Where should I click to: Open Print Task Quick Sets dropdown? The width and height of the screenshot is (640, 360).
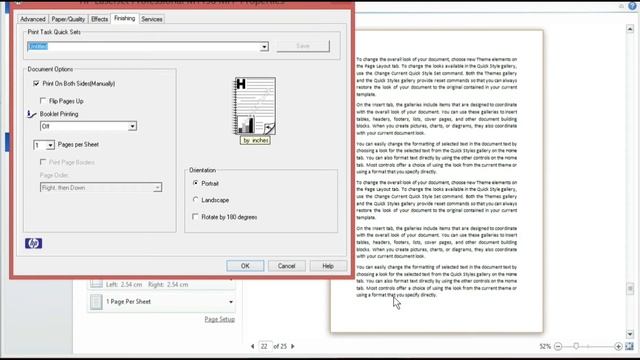pyautogui.click(x=264, y=47)
